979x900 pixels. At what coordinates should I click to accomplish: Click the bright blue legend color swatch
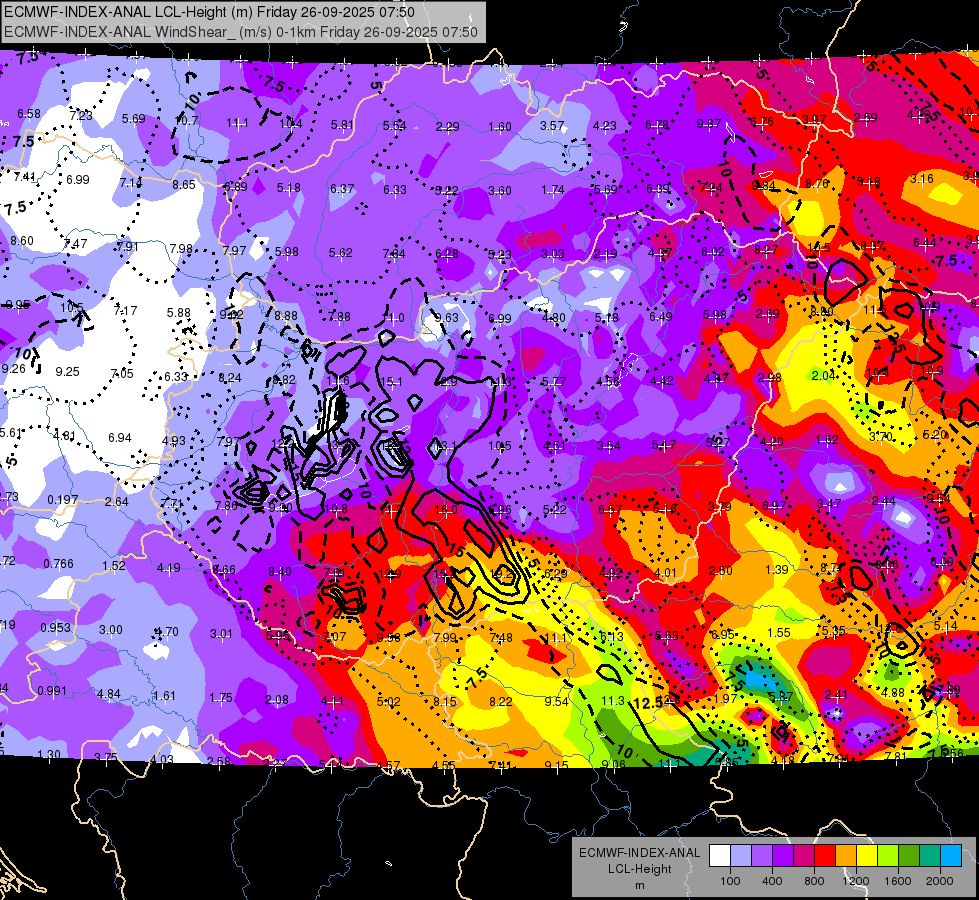(951, 856)
